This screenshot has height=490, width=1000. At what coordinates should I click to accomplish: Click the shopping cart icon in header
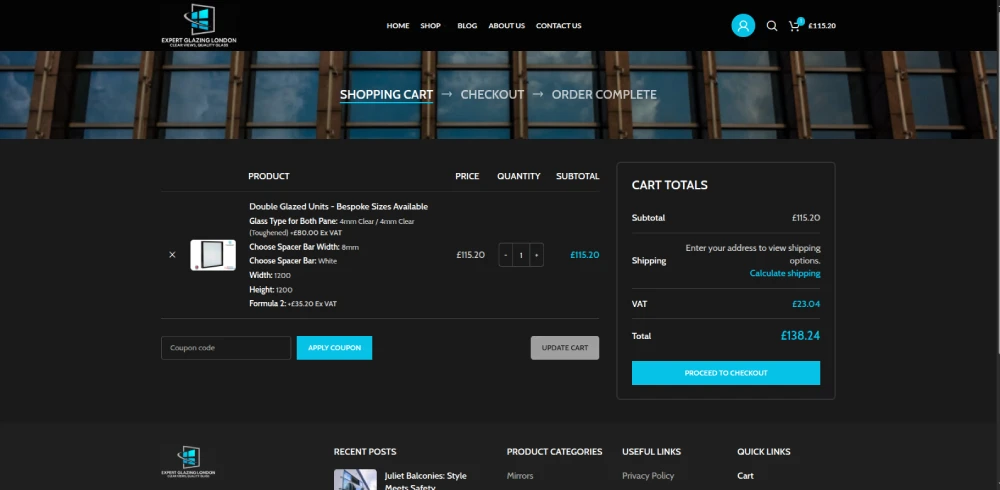point(795,26)
